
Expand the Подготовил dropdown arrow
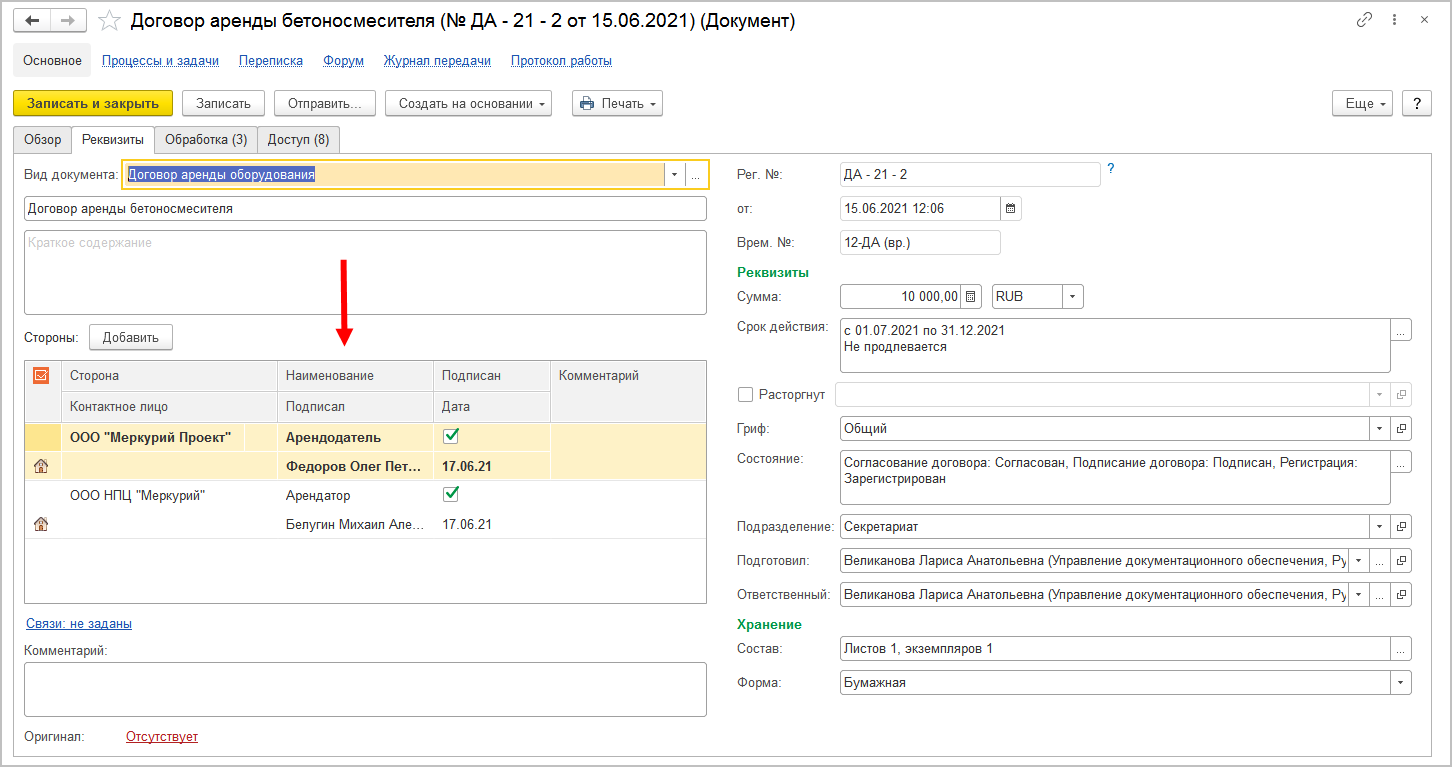click(1359, 561)
